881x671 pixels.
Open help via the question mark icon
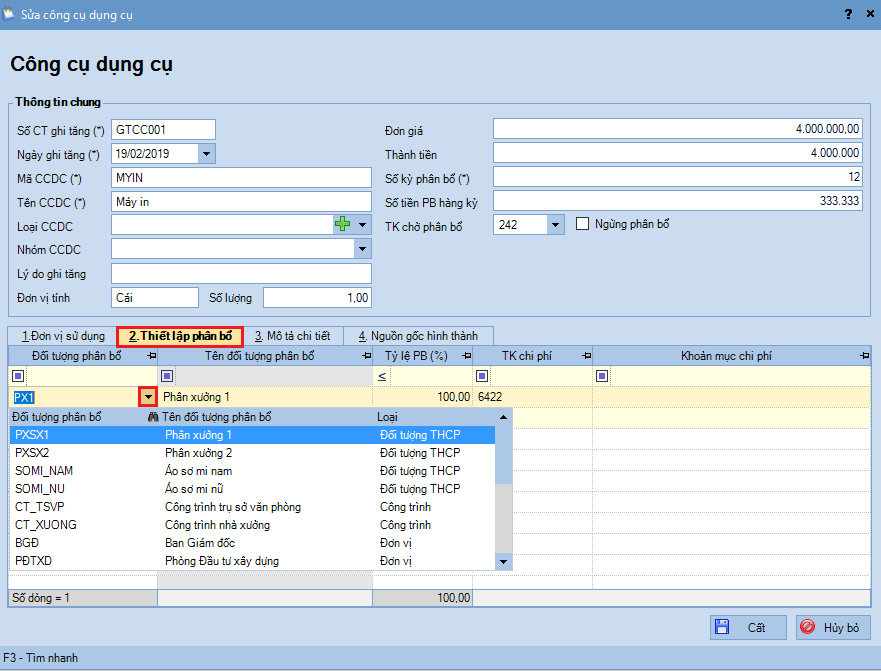849,14
